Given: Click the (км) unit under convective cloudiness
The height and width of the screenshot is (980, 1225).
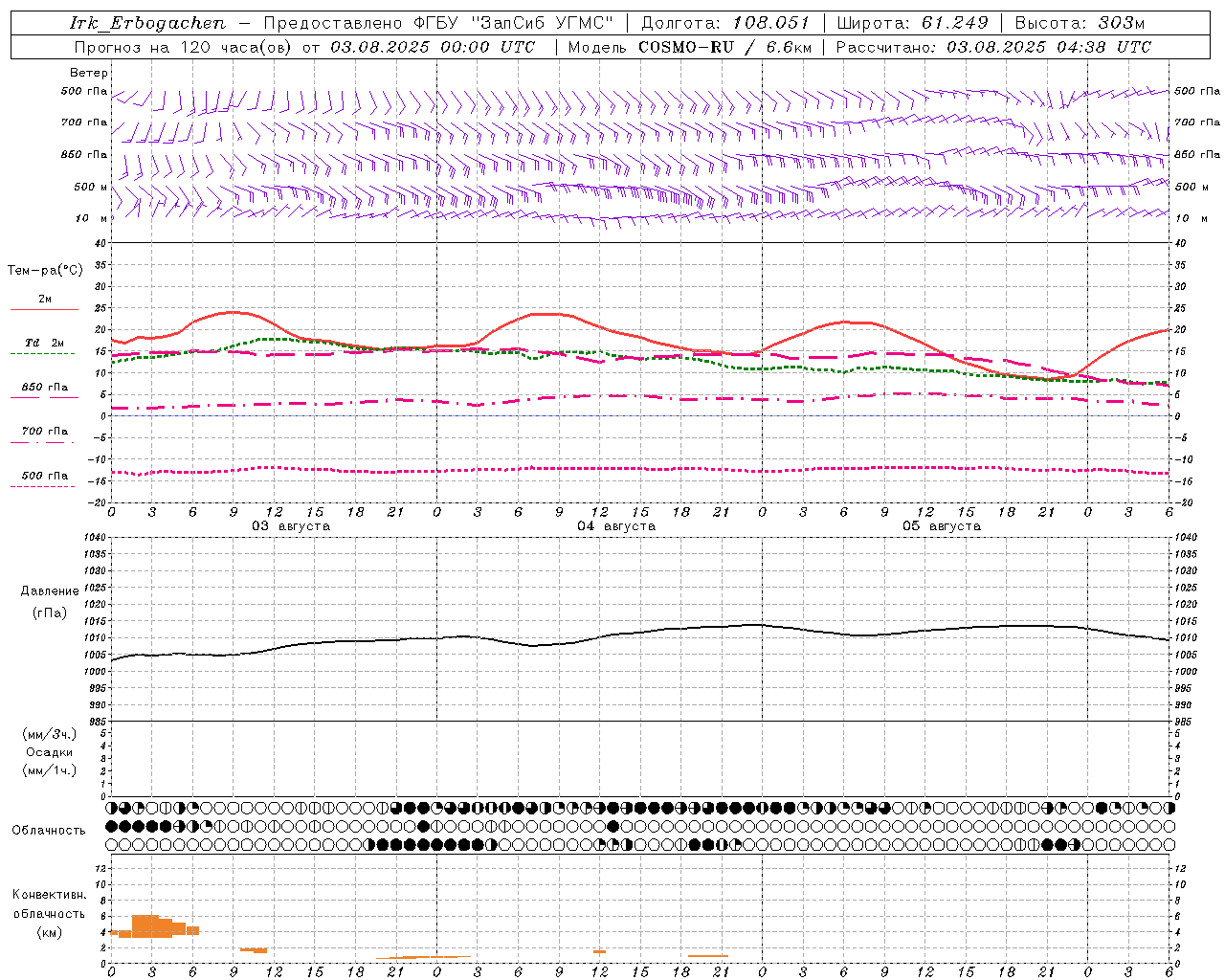Looking at the screenshot, I should coord(50,932).
